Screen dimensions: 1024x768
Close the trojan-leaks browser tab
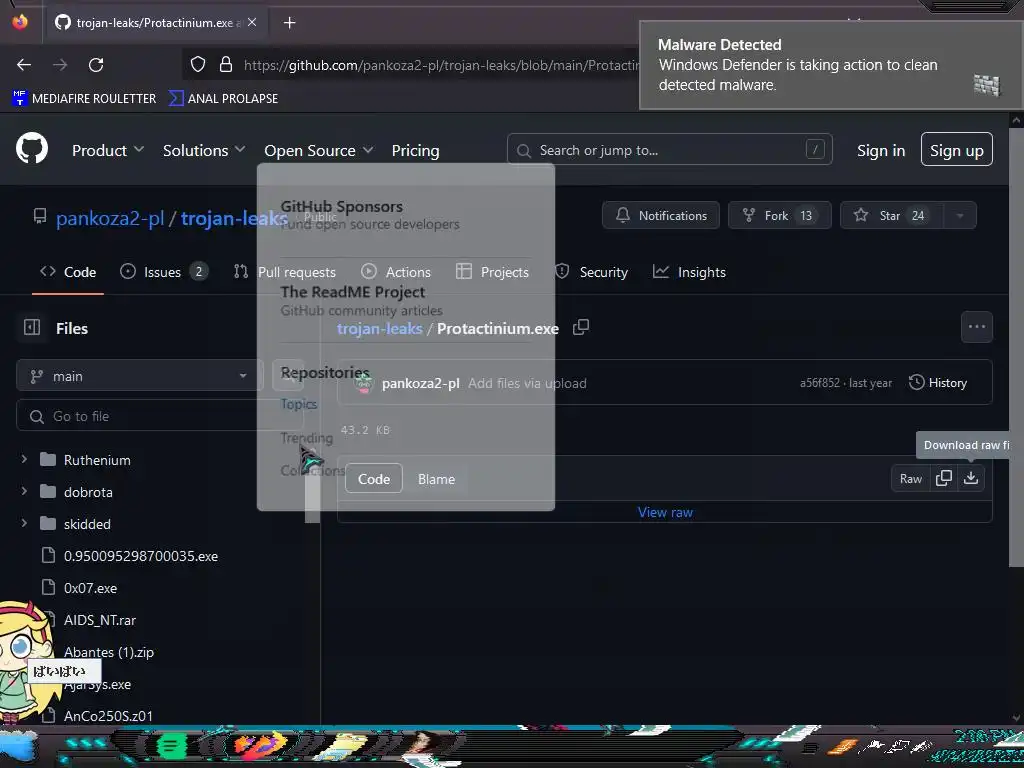(252, 22)
